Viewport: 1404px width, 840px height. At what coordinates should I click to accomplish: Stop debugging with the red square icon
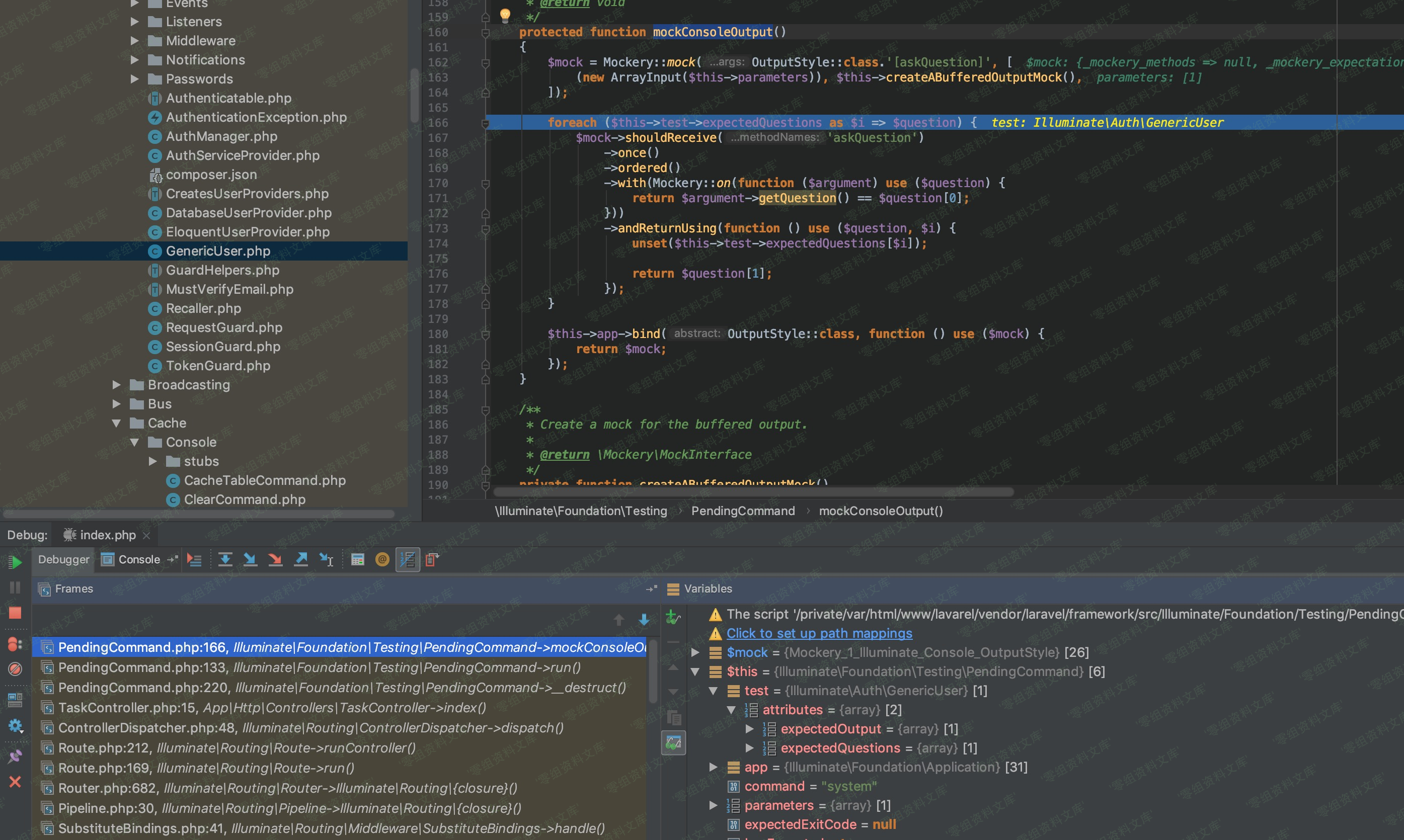point(15,613)
